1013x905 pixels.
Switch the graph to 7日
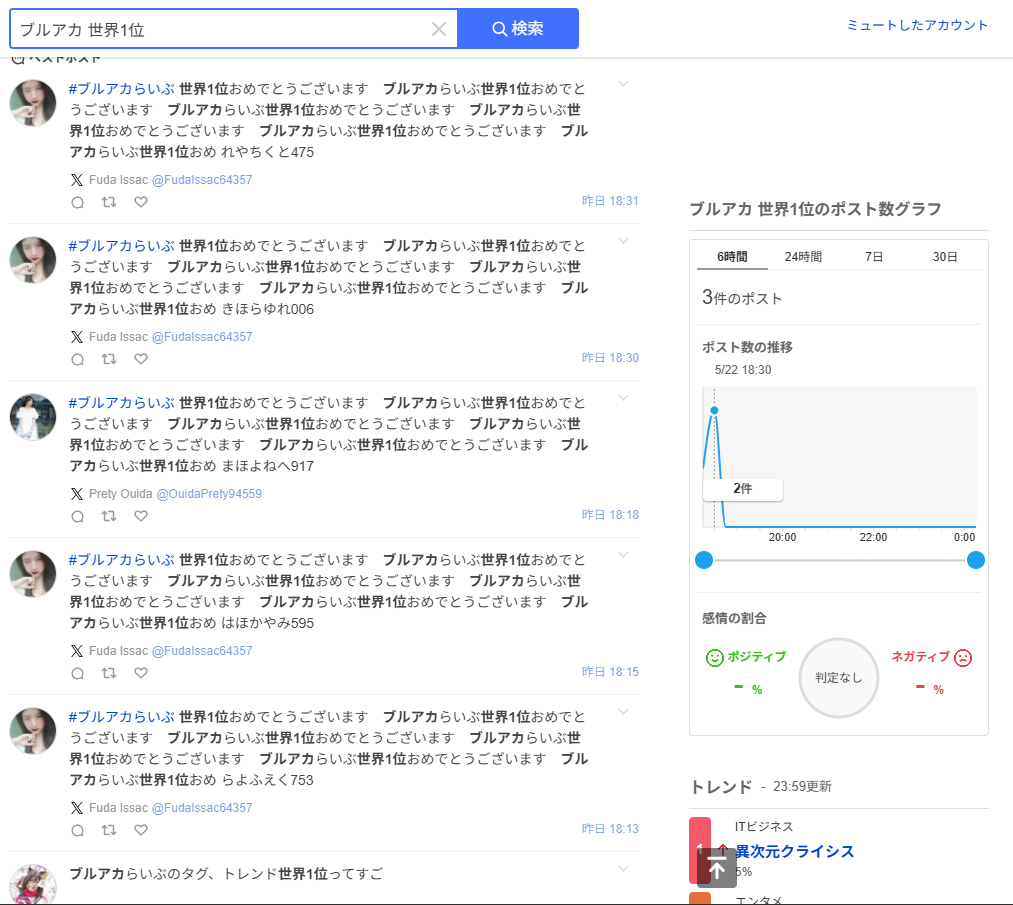874,257
